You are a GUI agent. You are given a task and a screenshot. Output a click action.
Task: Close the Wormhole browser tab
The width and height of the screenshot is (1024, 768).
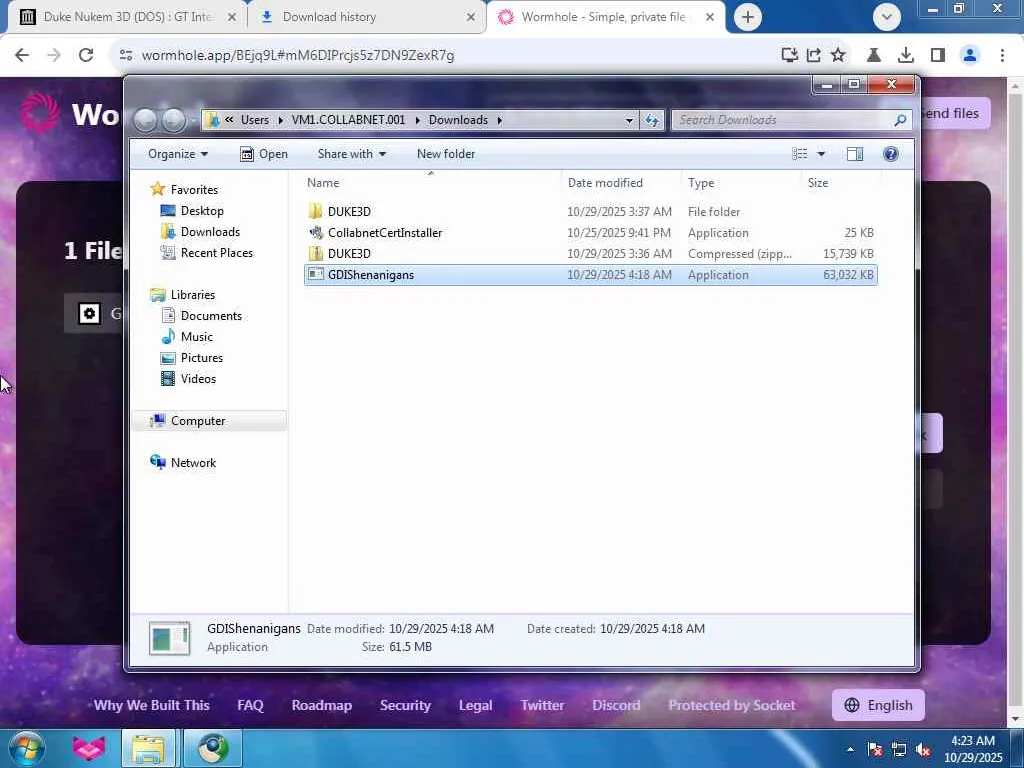[x=710, y=17]
